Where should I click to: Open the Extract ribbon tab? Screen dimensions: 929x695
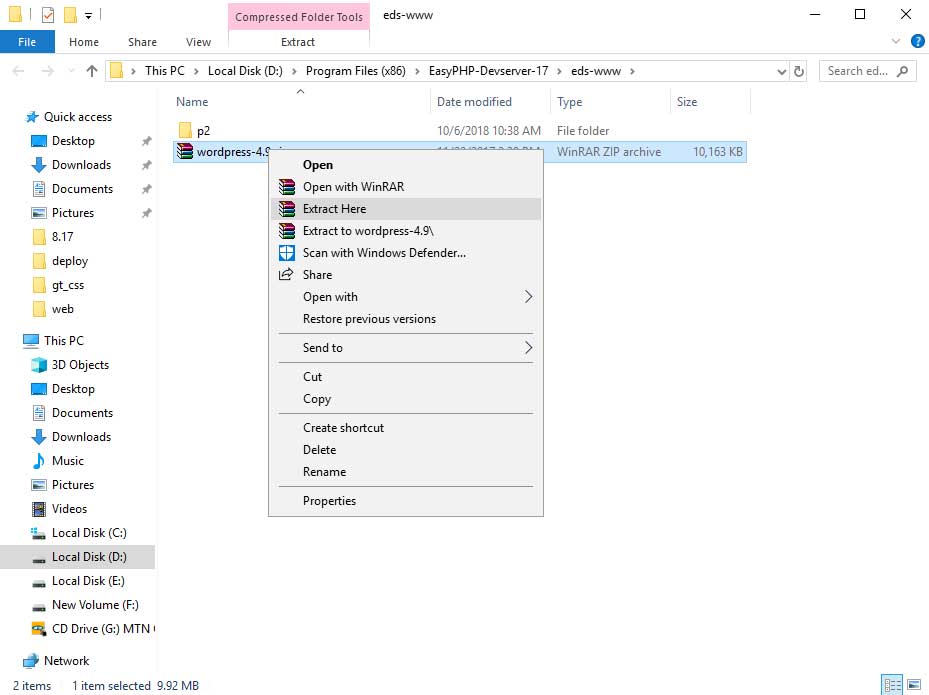coord(297,42)
